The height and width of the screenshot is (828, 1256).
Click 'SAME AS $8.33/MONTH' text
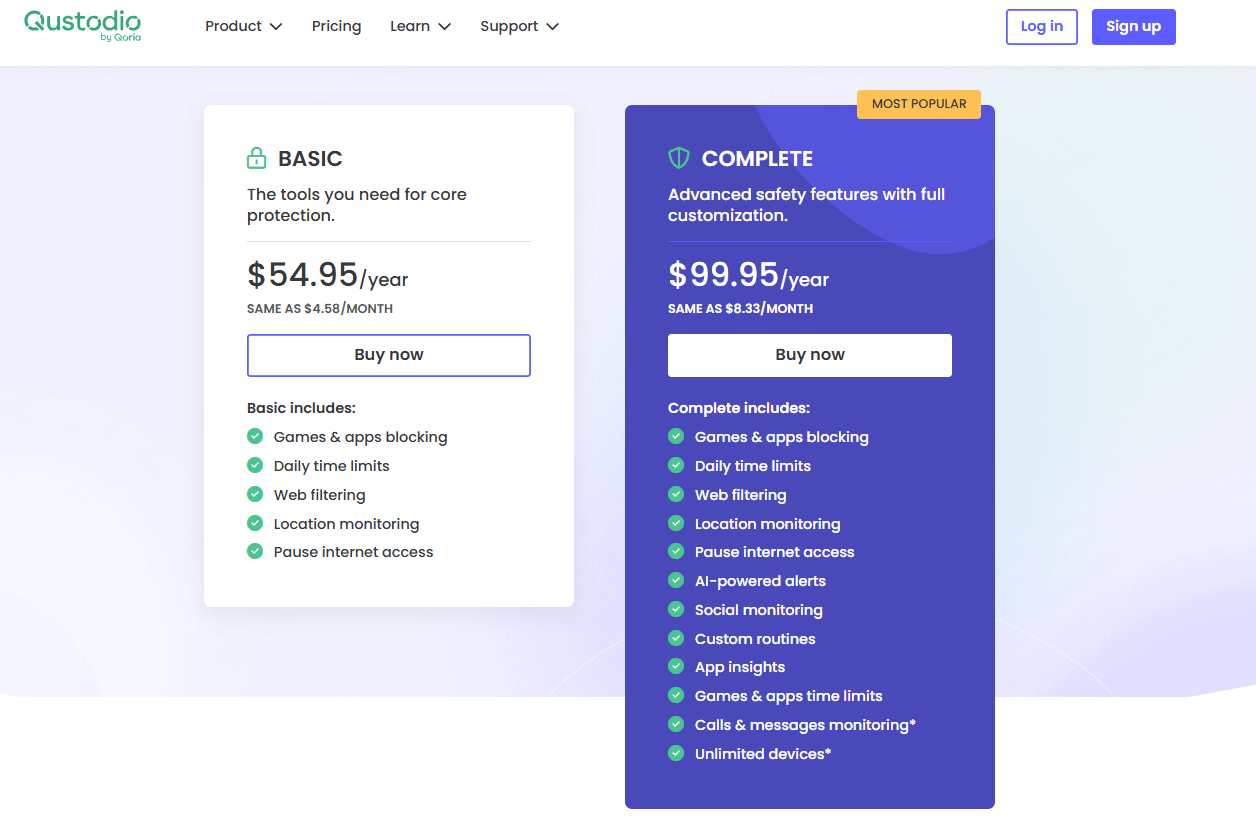point(741,309)
